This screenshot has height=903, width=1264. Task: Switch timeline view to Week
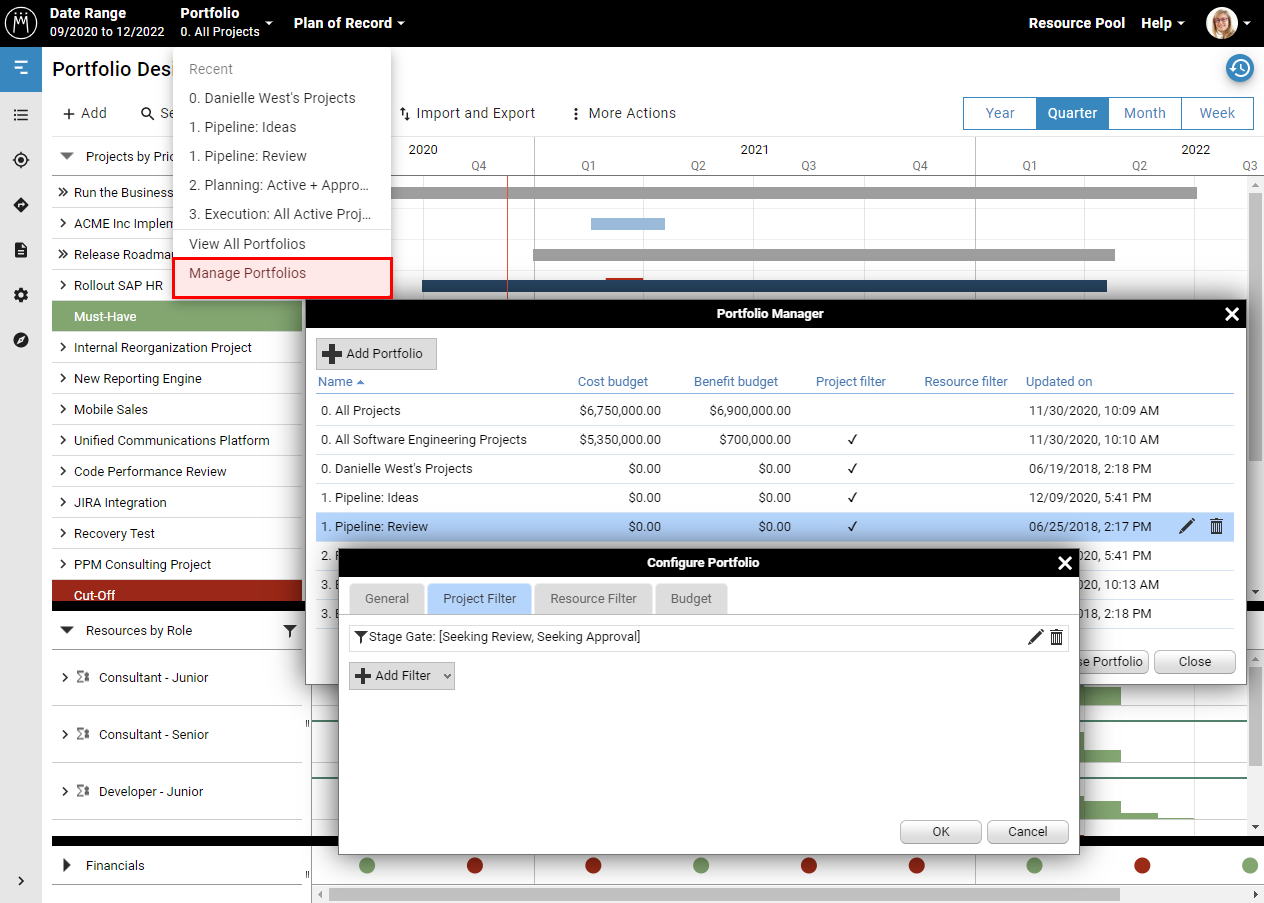(x=1217, y=113)
